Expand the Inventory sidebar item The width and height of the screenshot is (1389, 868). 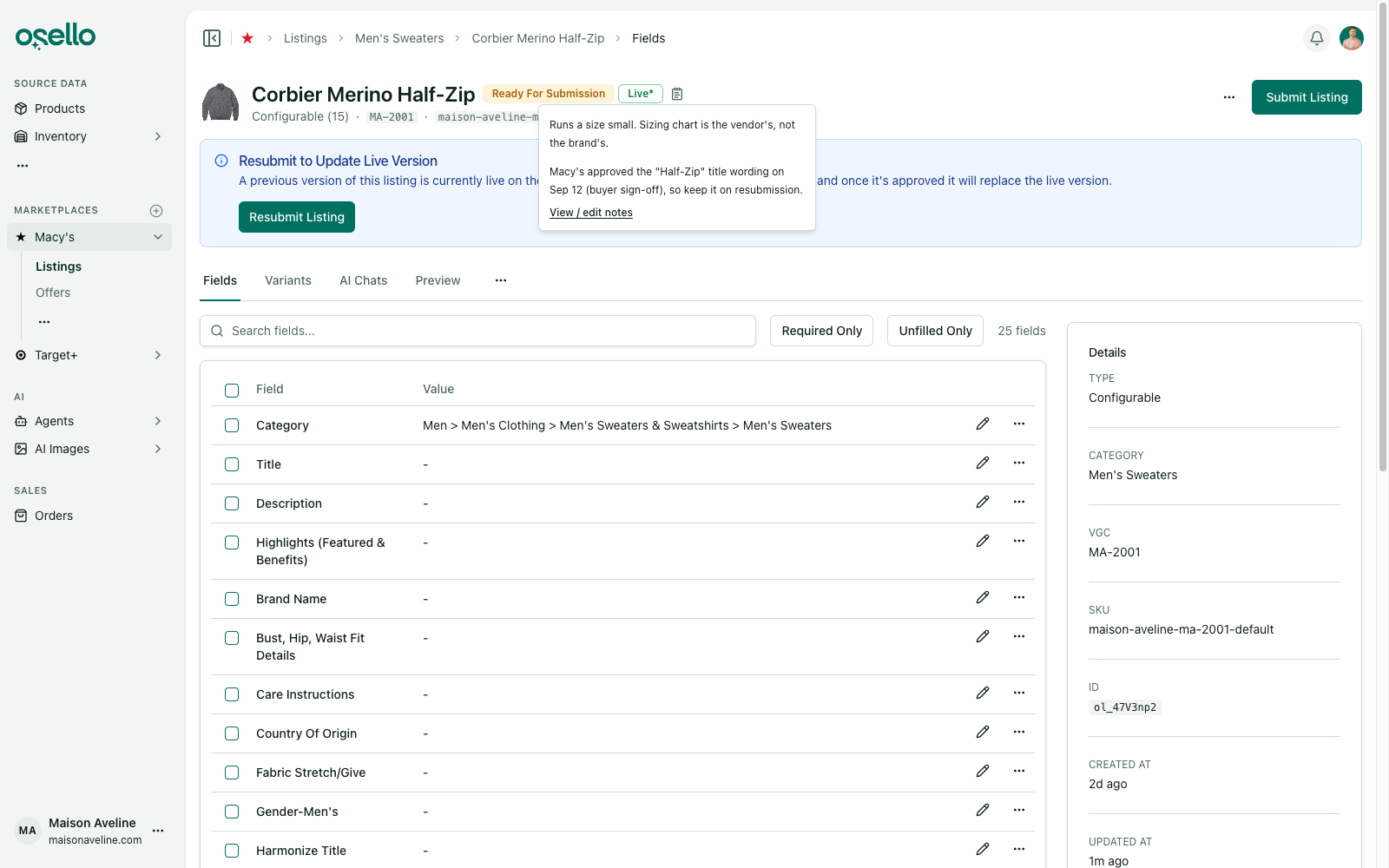click(89, 136)
